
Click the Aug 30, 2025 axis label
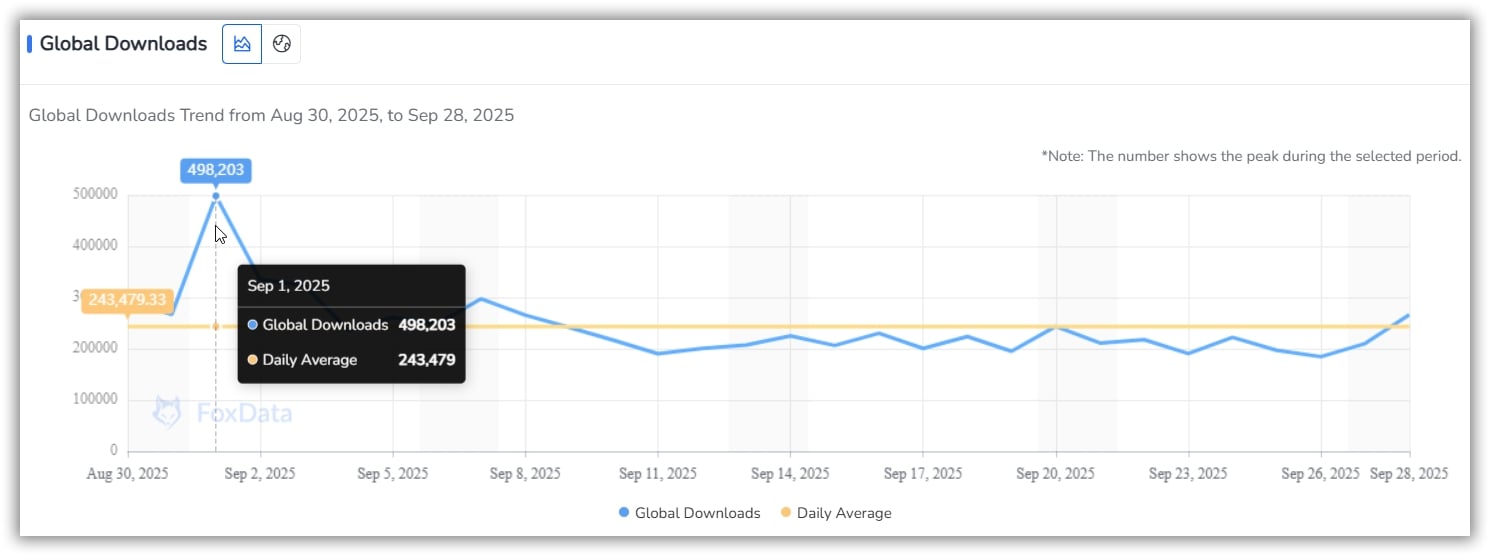pyautogui.click(x=128, y=474)
